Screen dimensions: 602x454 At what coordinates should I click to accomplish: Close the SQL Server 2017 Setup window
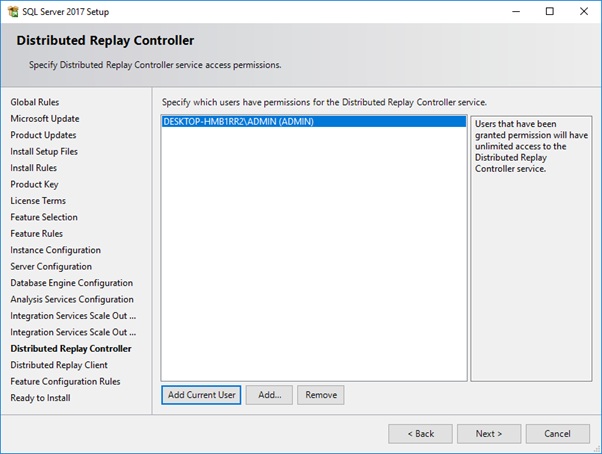584,12
